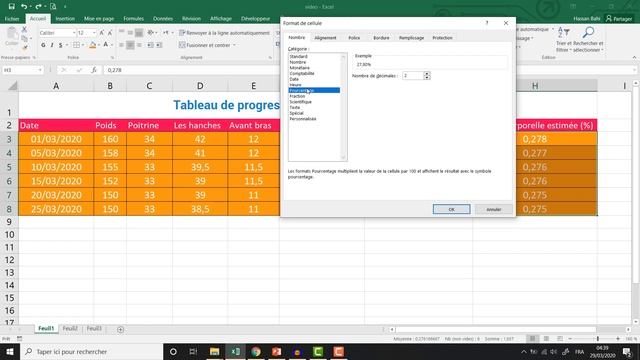Toggle bold G formatting

tap(43, 45)
